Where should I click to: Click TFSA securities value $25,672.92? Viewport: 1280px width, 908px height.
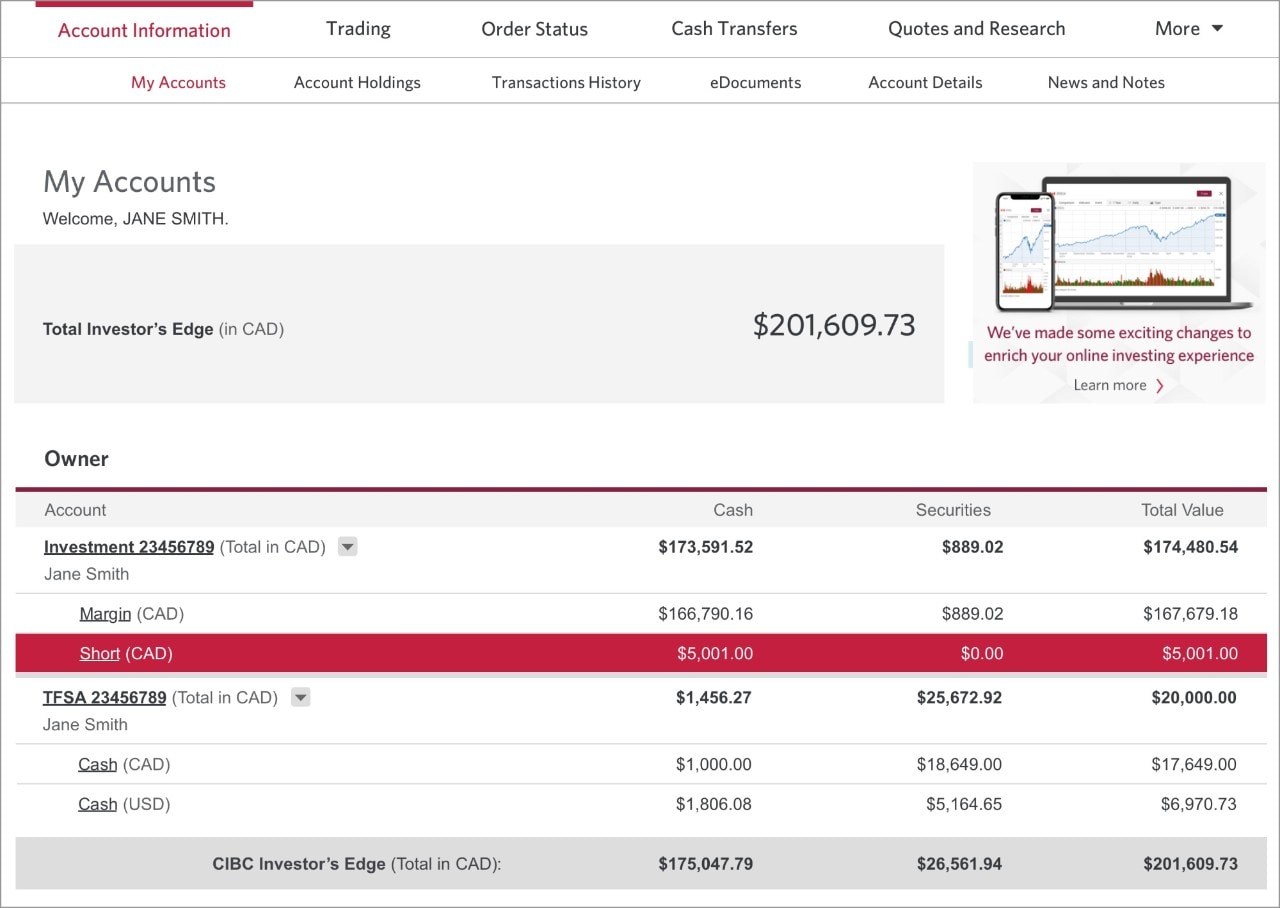tap(959, 698)
